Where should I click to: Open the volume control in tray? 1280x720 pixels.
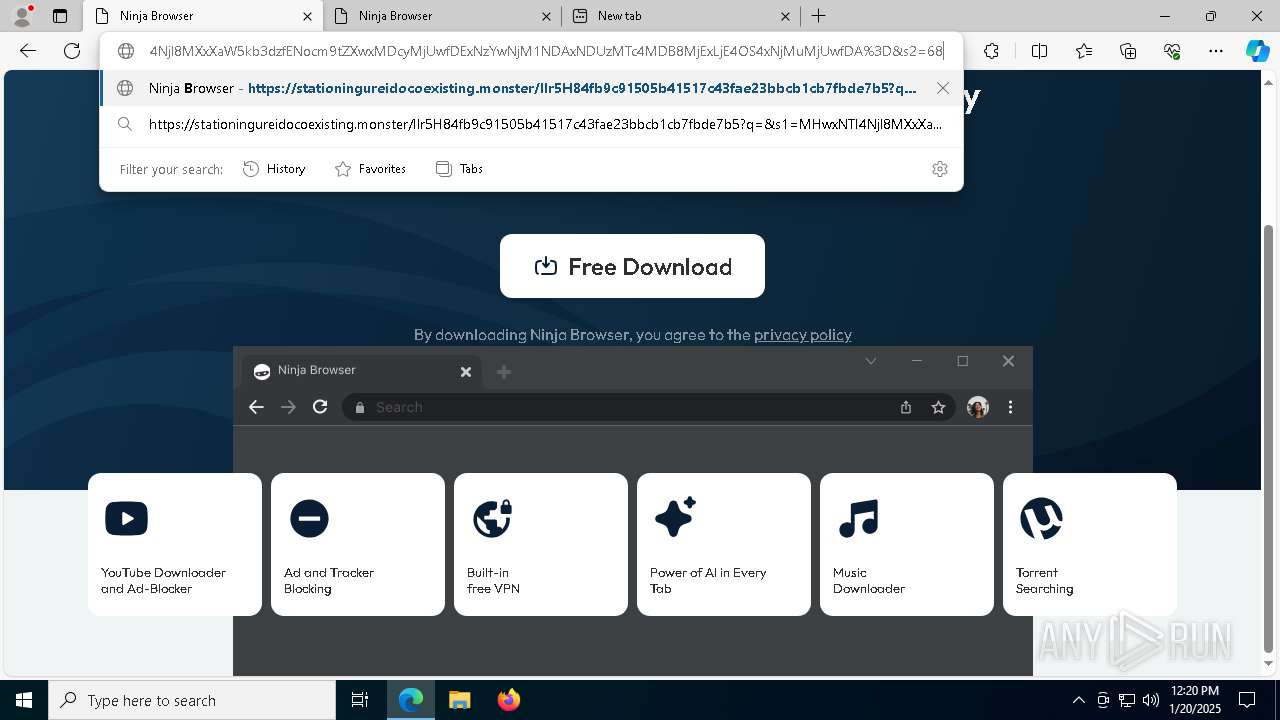click(x=1150, y=700)
